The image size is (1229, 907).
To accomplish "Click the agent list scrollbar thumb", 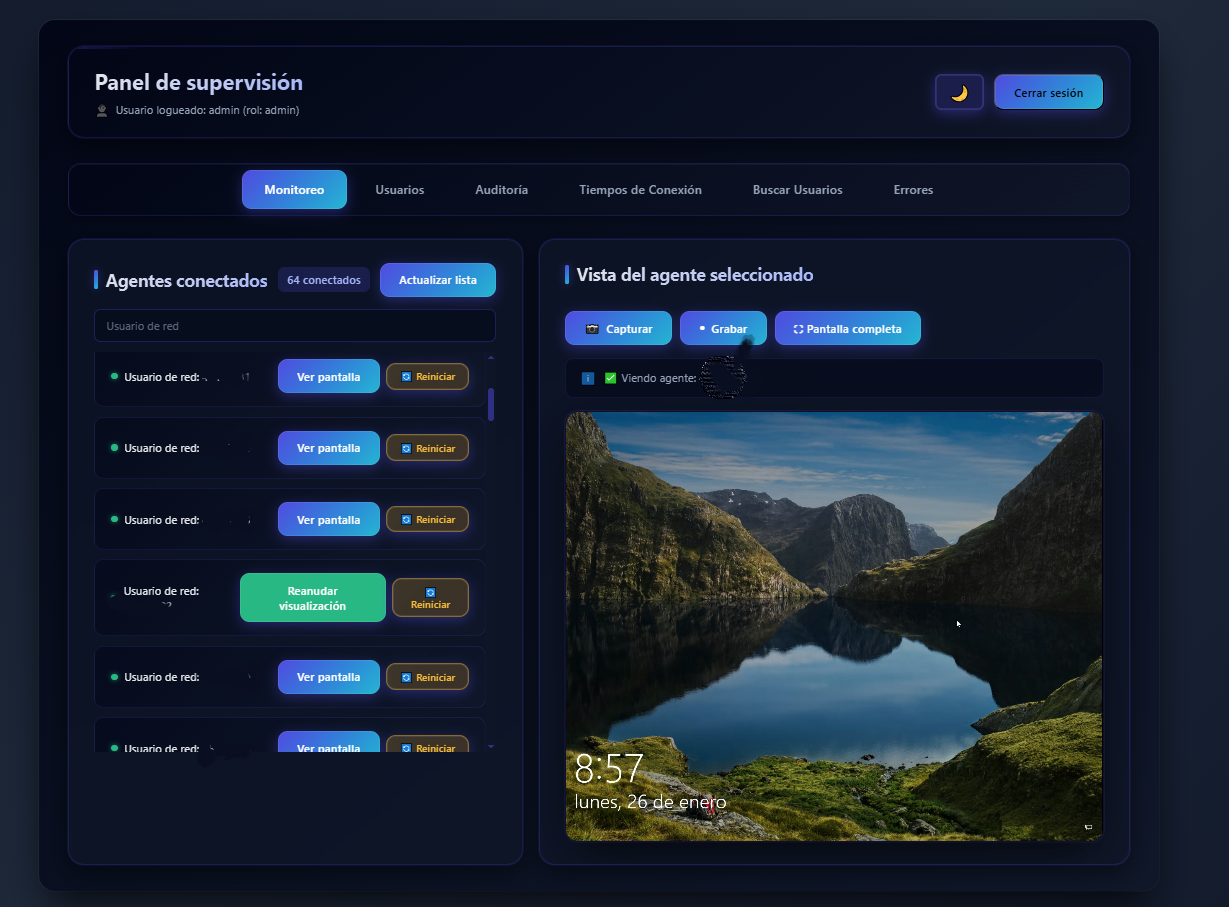I will pos(491,405).
